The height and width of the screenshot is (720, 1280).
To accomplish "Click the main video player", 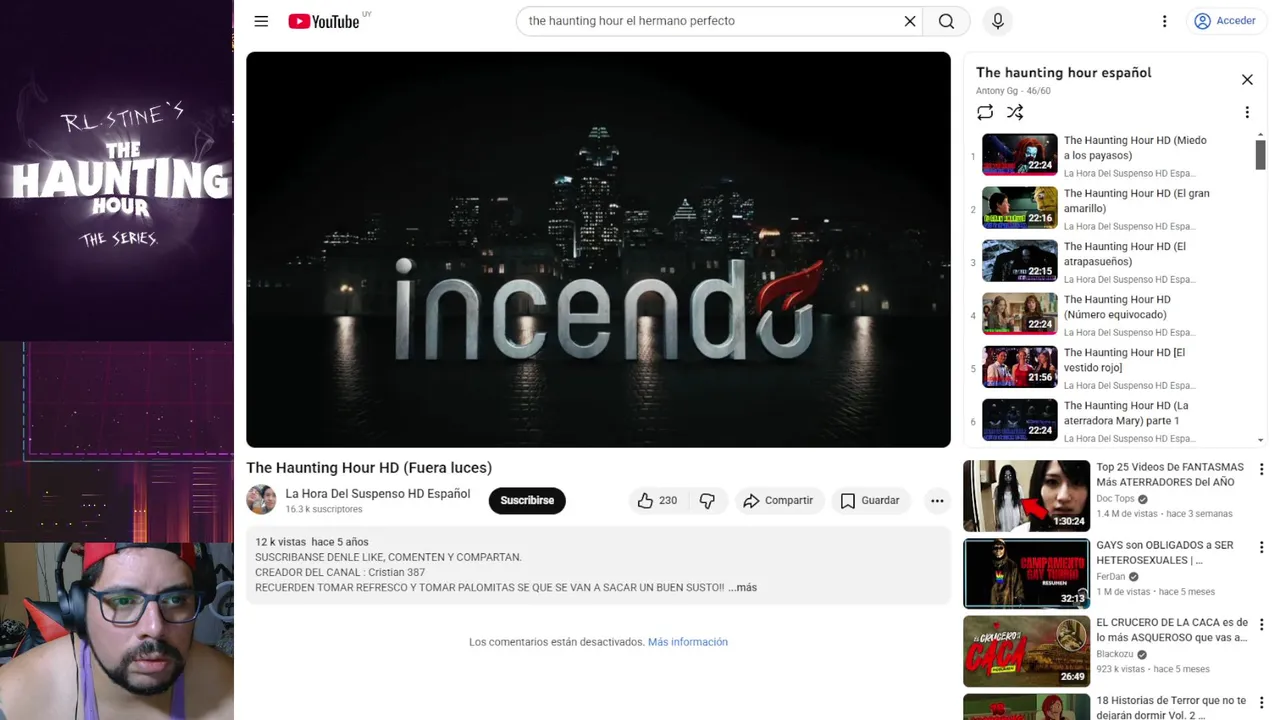I will tap(598, 249).
